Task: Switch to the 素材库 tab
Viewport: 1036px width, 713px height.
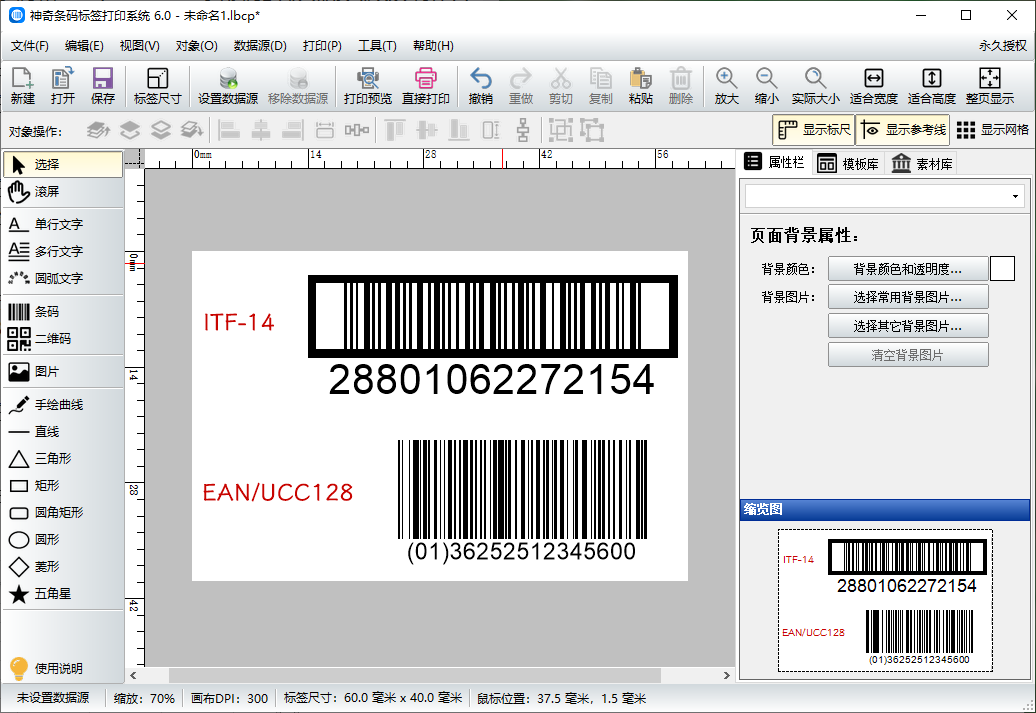Action: pos(922,163)
